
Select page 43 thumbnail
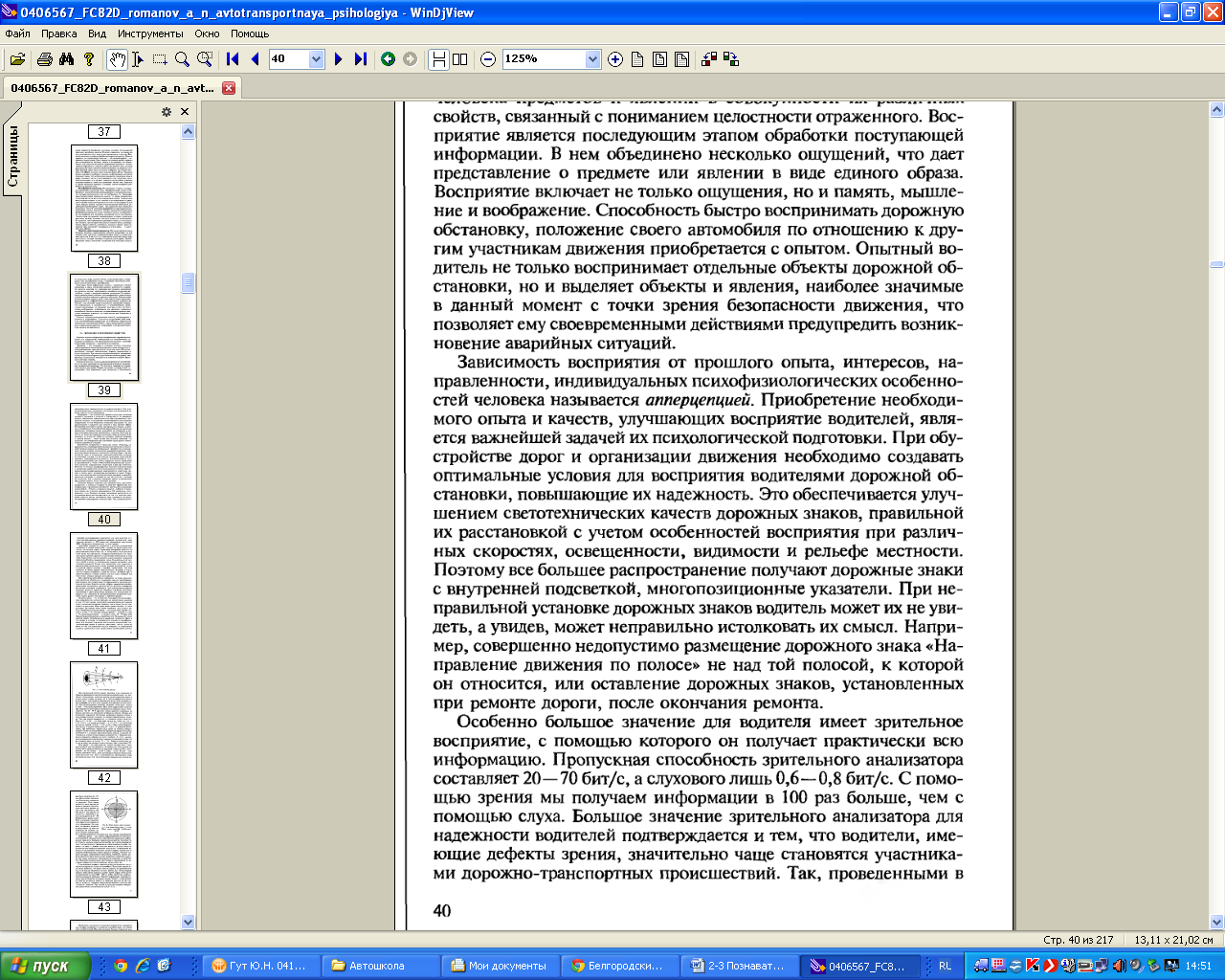tap(104, 844)
